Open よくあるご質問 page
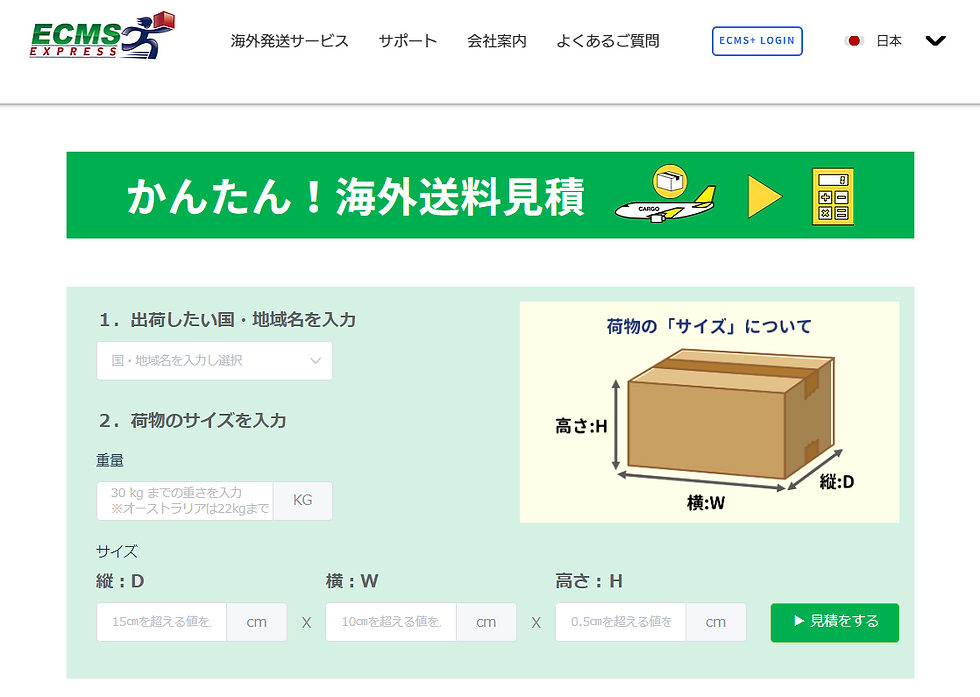This screenshot has width=980, height=697. [608, 41]
